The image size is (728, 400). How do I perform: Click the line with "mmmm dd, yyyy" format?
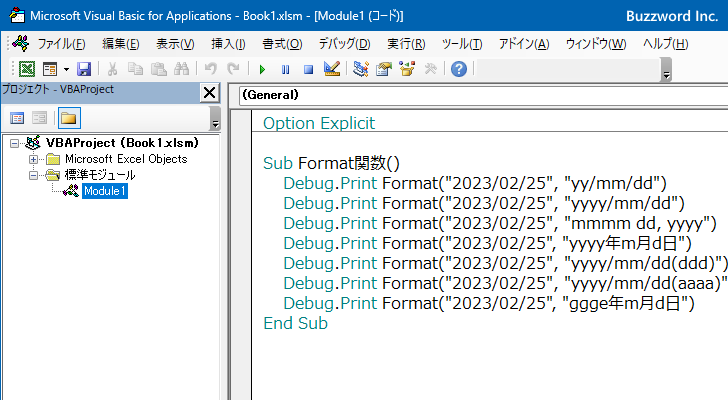pos(500,223)
